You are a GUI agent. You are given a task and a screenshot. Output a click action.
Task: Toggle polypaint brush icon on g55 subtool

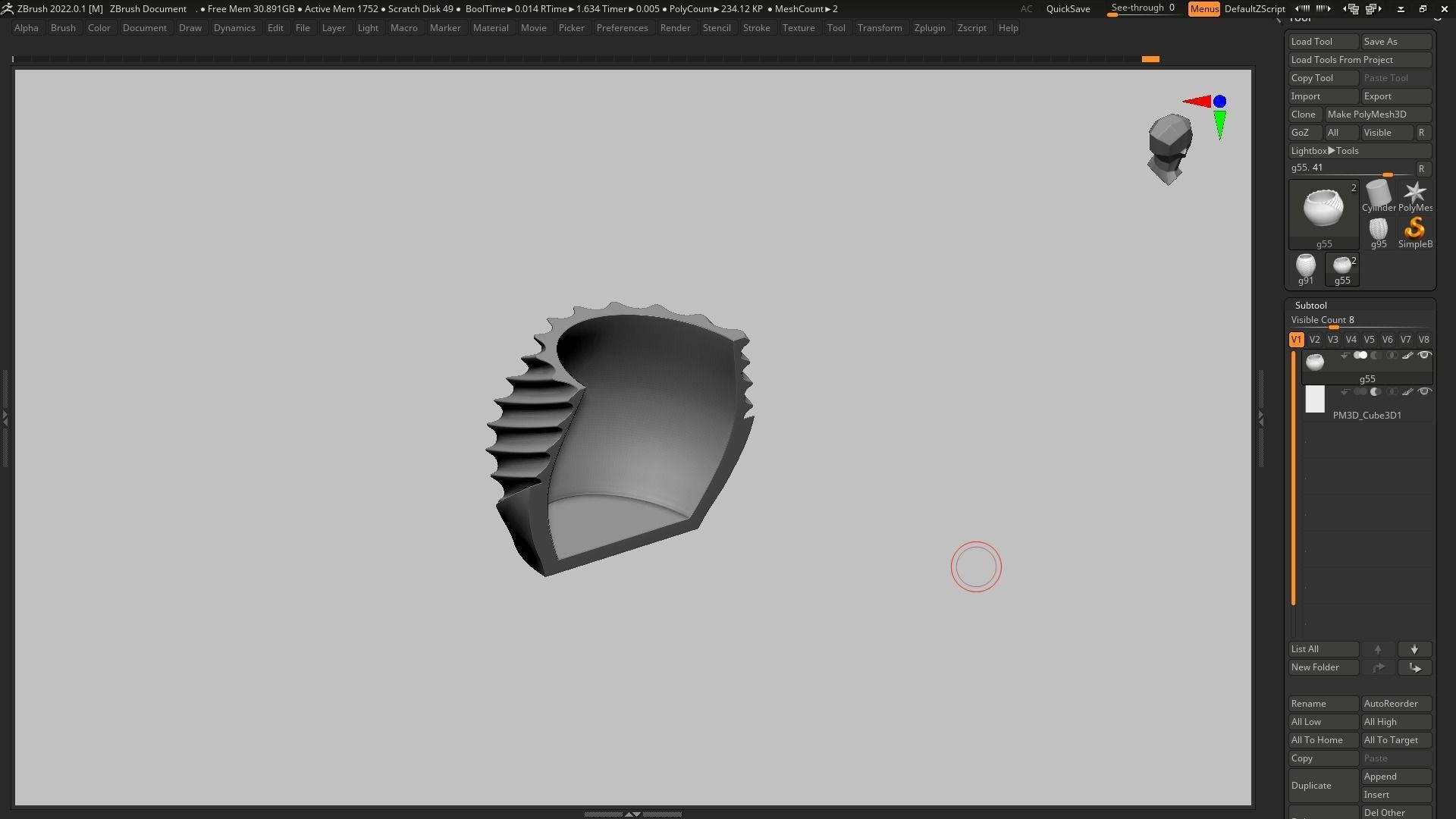[x=1407, y=355]
